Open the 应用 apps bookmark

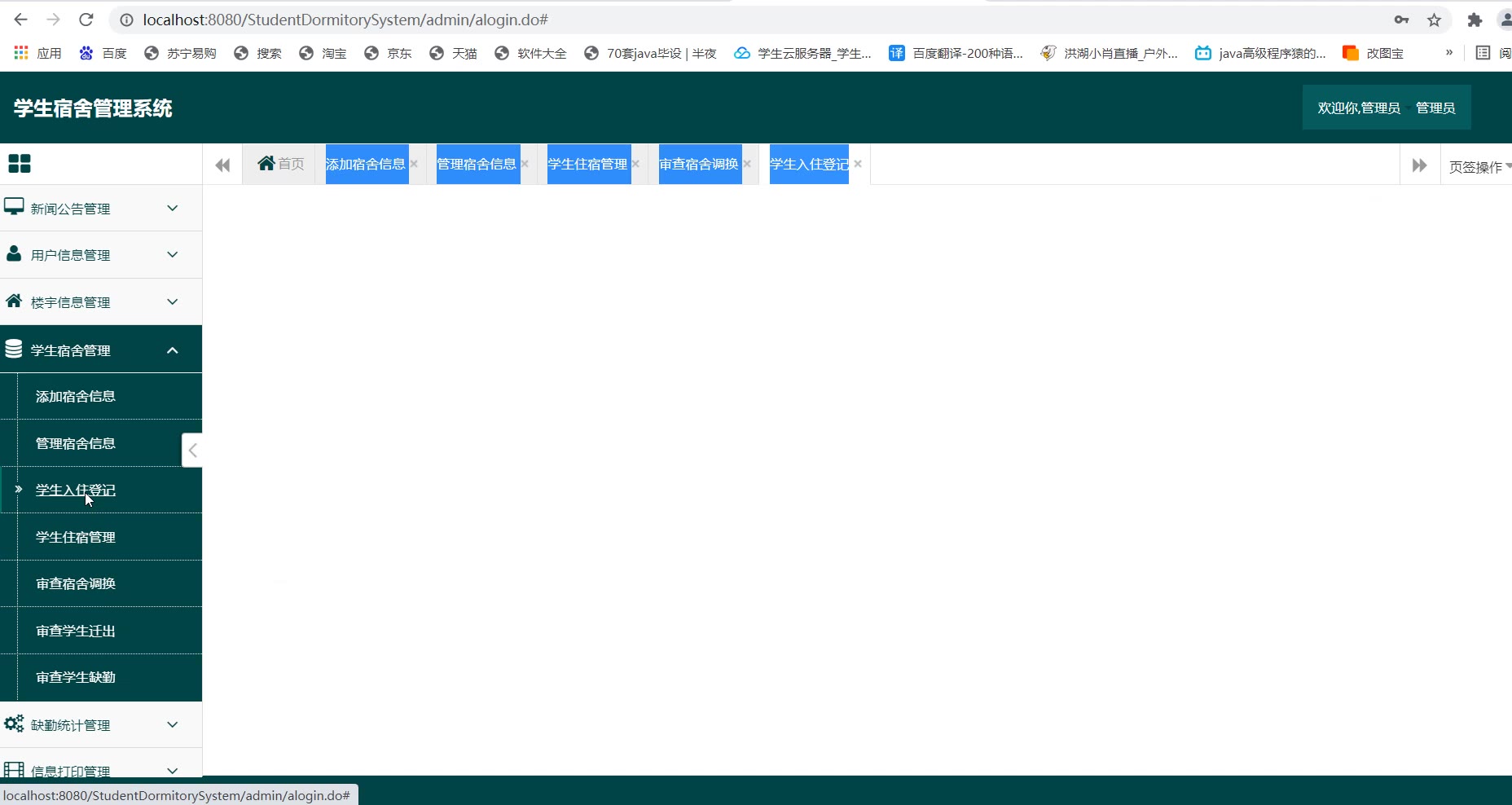pyautogui.click(x=38, y=53)
